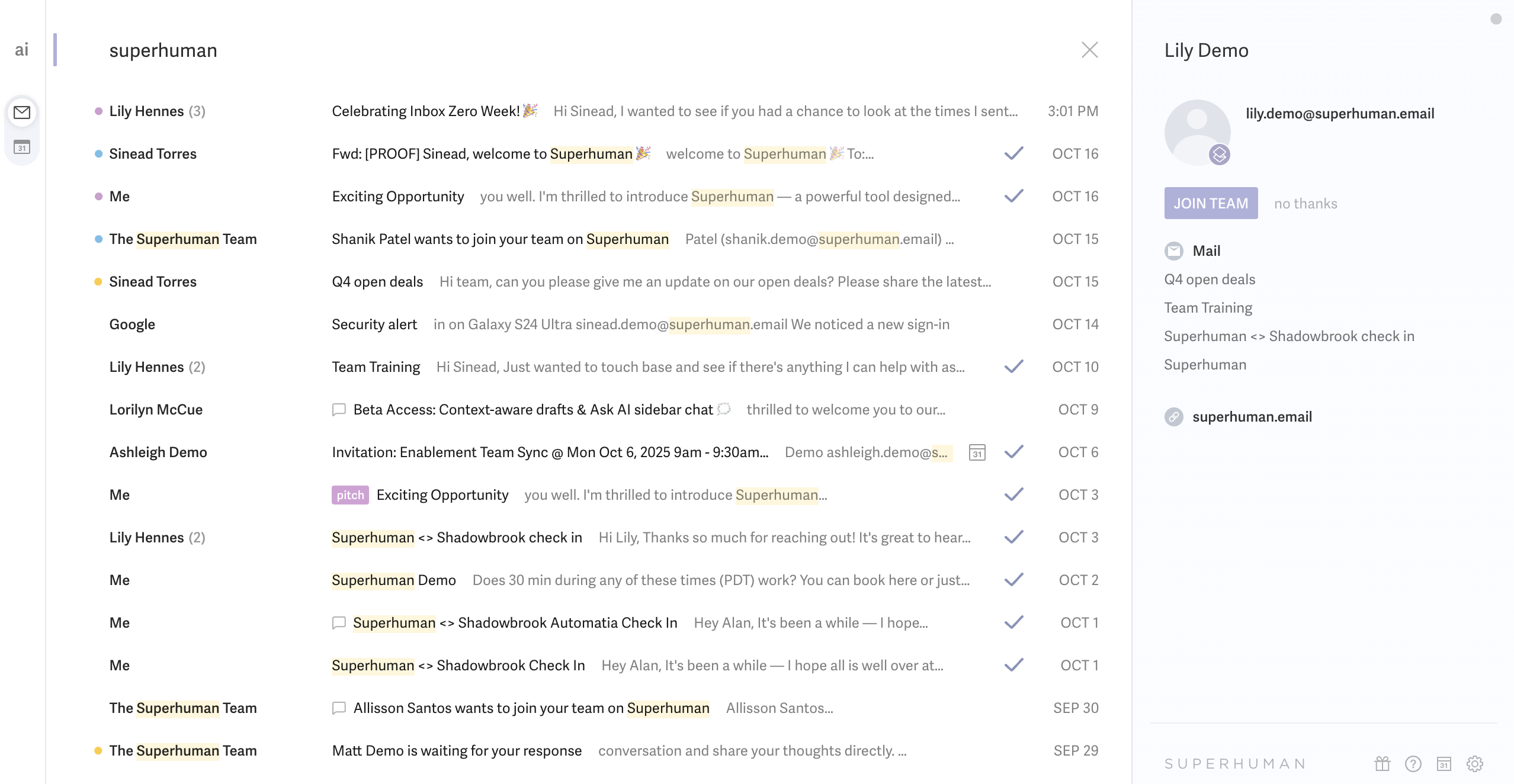Toggle the done checkmark on Team Training email
Image resolution: width=1514 pixels, height=784 pixels.
pyautogui.click(x=1013, y=367)
